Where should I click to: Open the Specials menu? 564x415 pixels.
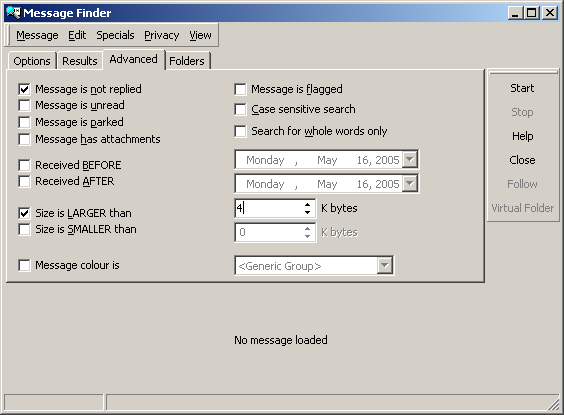coord(115,35)
